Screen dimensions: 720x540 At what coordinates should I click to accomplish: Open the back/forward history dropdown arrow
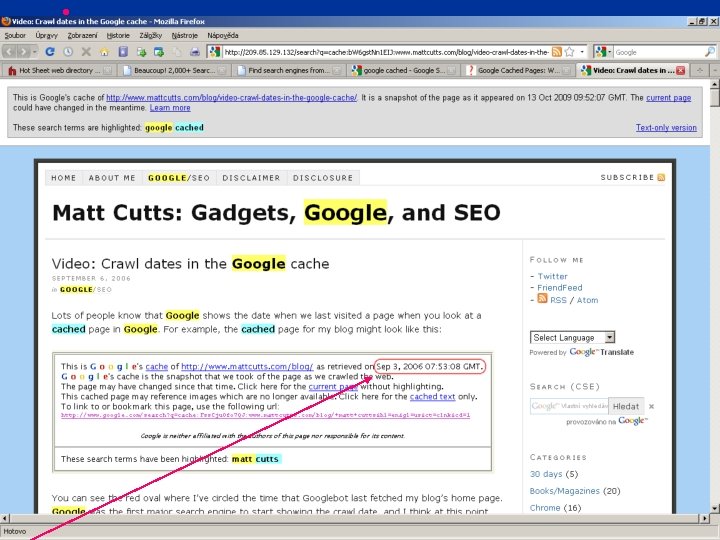(x=35, y=52)
